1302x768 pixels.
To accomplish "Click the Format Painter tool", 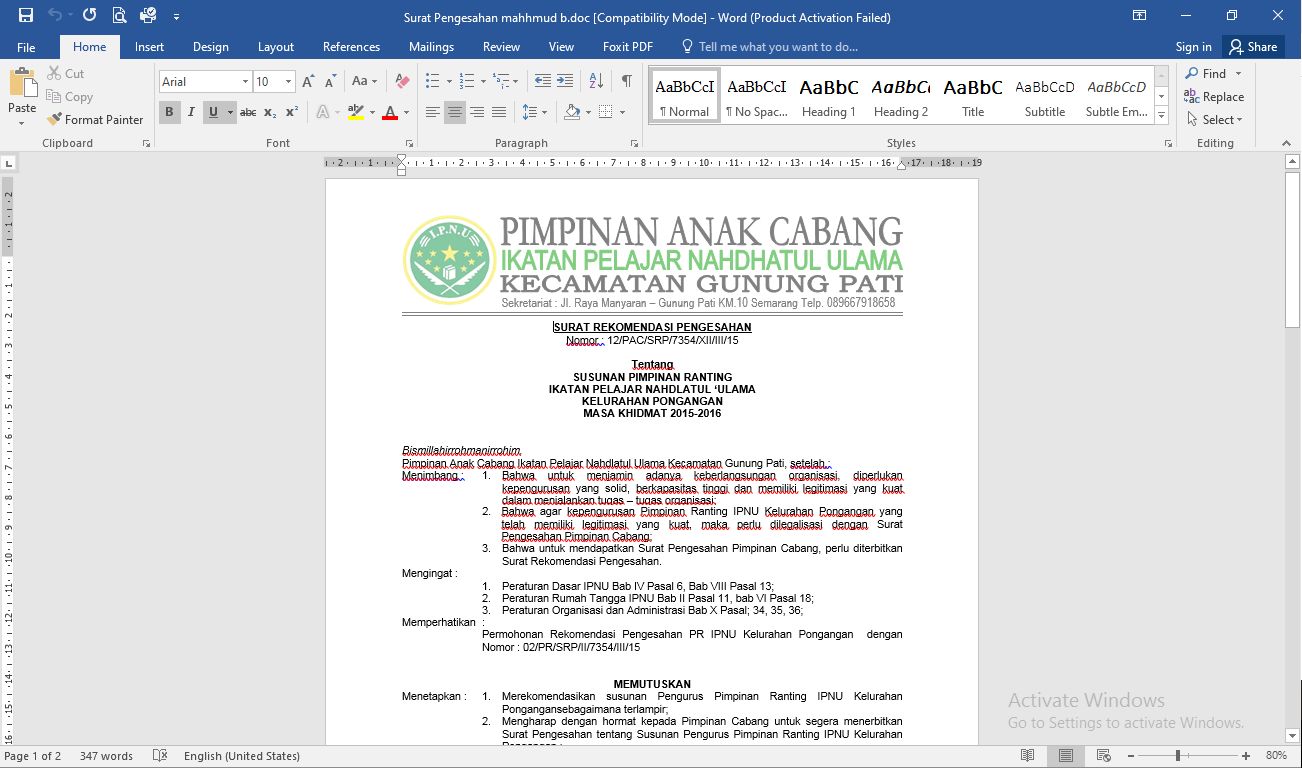I will pyautogui.click(x=96, y=120).
